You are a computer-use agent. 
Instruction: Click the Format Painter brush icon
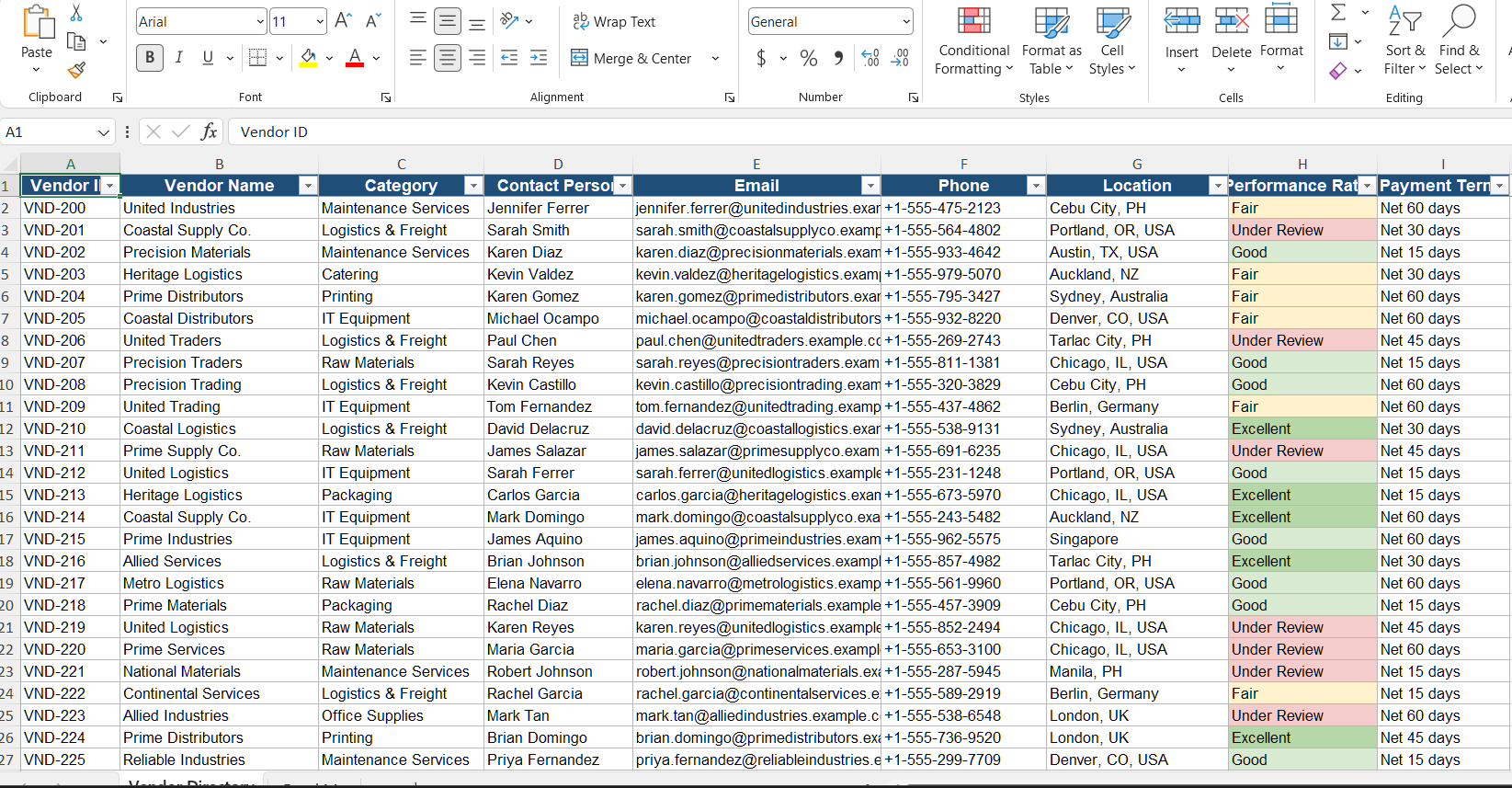click(76, 70)
